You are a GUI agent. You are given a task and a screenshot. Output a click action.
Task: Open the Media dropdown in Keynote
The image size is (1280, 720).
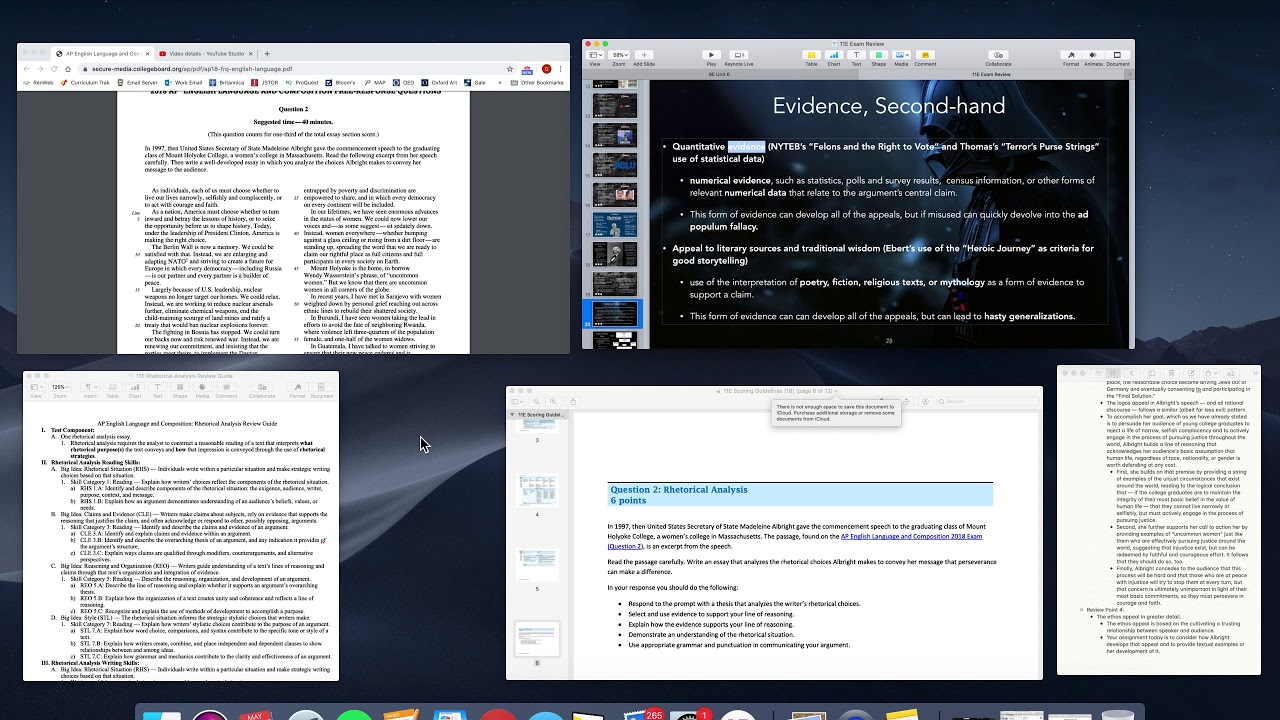(901, 57)
